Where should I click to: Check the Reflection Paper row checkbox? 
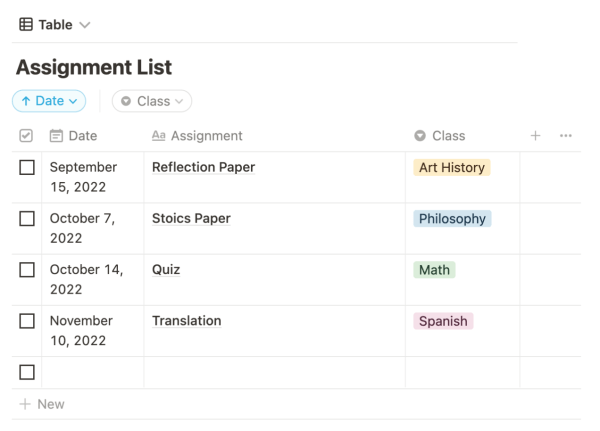(x=27, y=168)
